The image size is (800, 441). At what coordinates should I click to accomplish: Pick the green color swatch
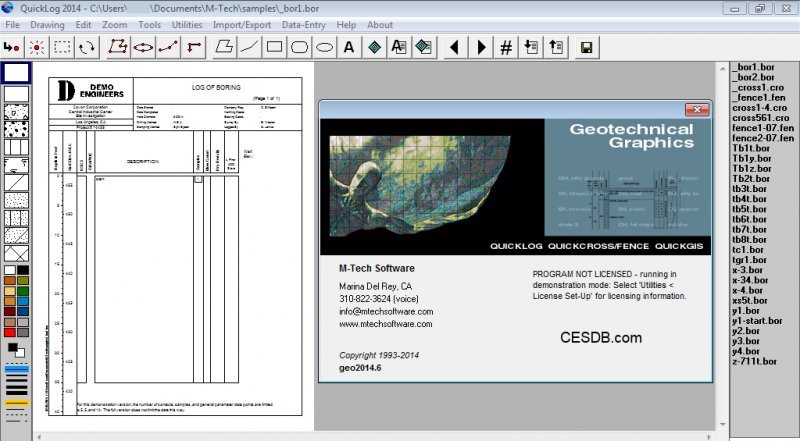pyautogui.click(x=23, y=291)
